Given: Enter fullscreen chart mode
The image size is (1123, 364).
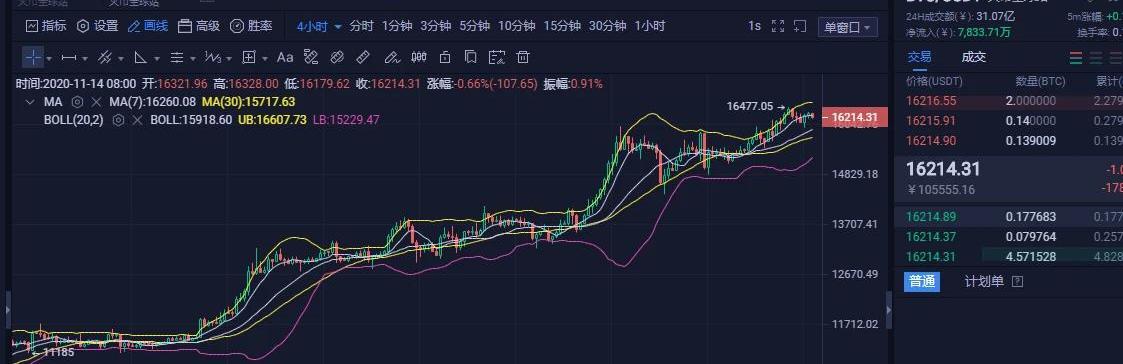Looking at the screenshot, I should point(779,27).
